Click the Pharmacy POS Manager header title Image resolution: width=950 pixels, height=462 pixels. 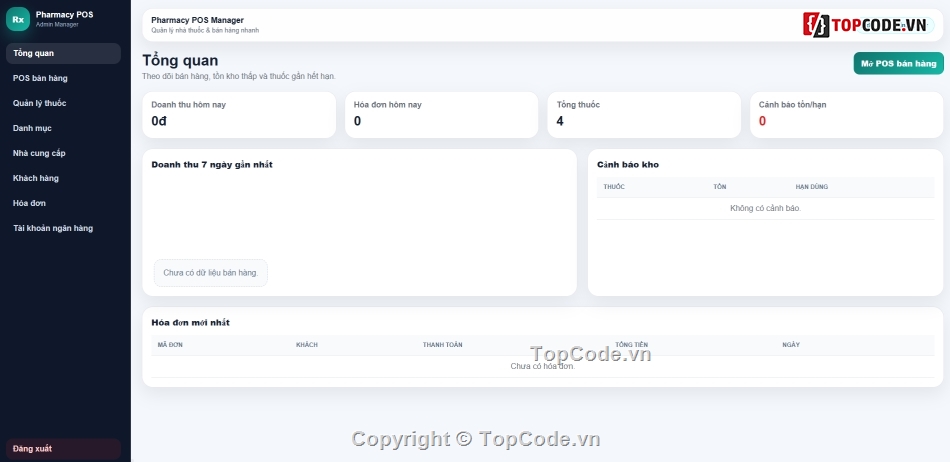pyautogui.click(x=198, y=21)
